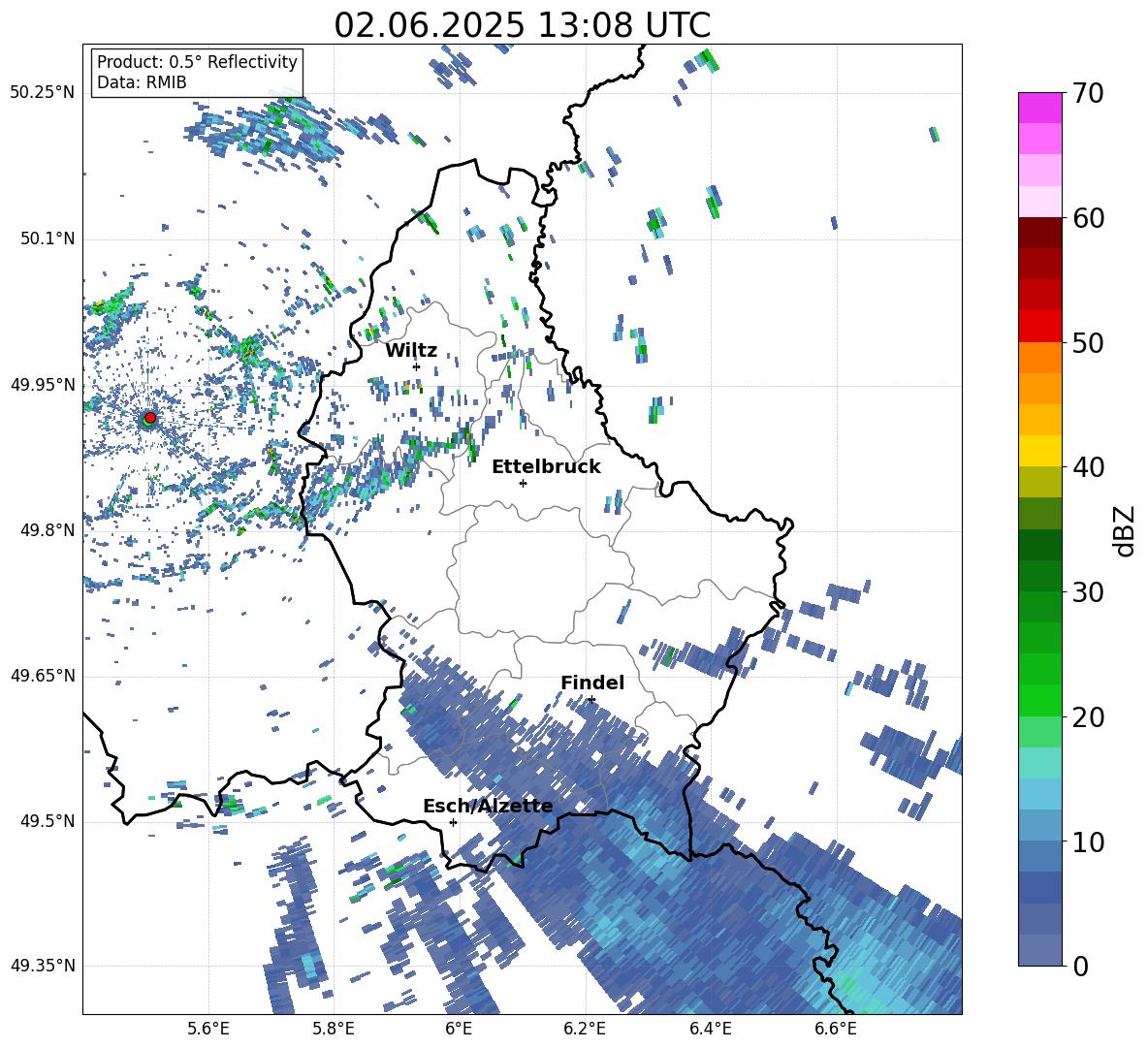Click the 49.95°N latitude label

[43, 385]
